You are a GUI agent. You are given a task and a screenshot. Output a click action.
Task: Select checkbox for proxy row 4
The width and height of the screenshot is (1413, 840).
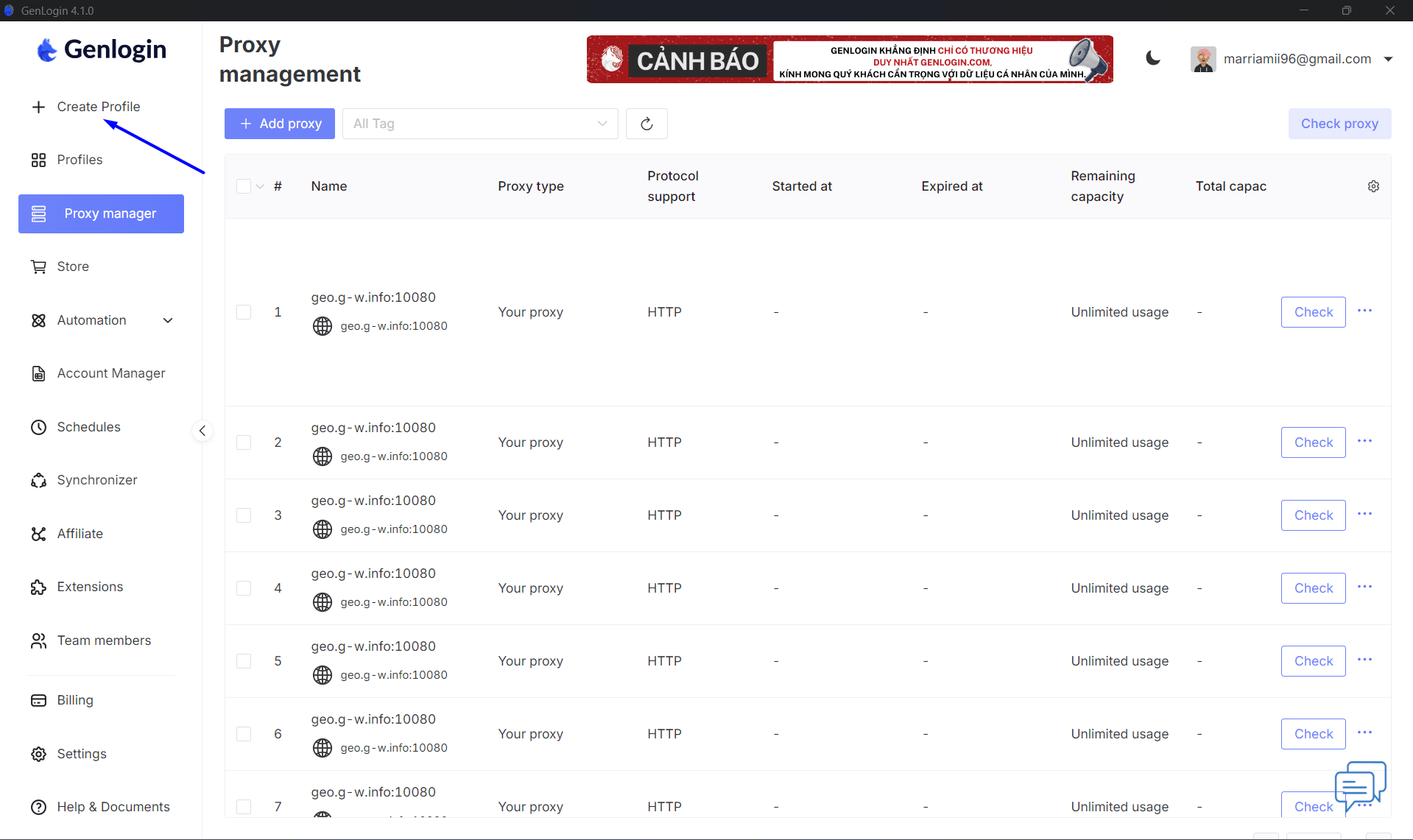(244, 588)
